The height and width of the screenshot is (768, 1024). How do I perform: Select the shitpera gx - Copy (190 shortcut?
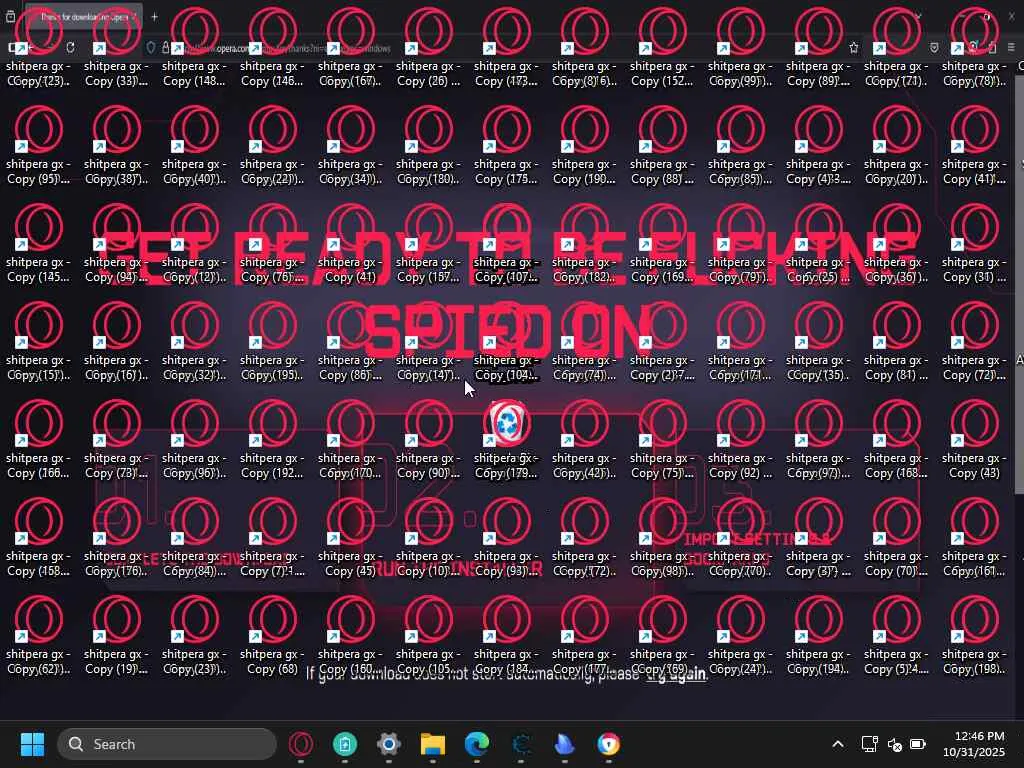point(584,145)
